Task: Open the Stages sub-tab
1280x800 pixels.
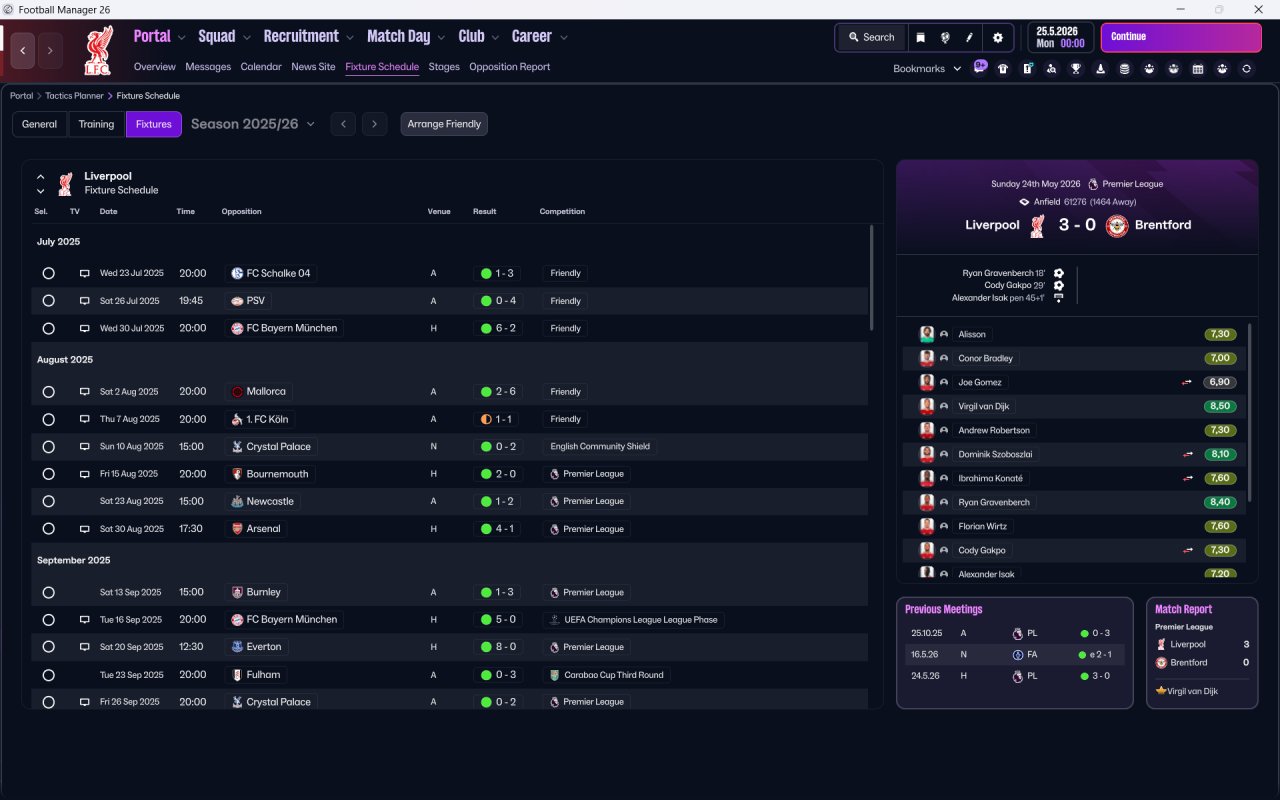Action: [x=444, y=67]
